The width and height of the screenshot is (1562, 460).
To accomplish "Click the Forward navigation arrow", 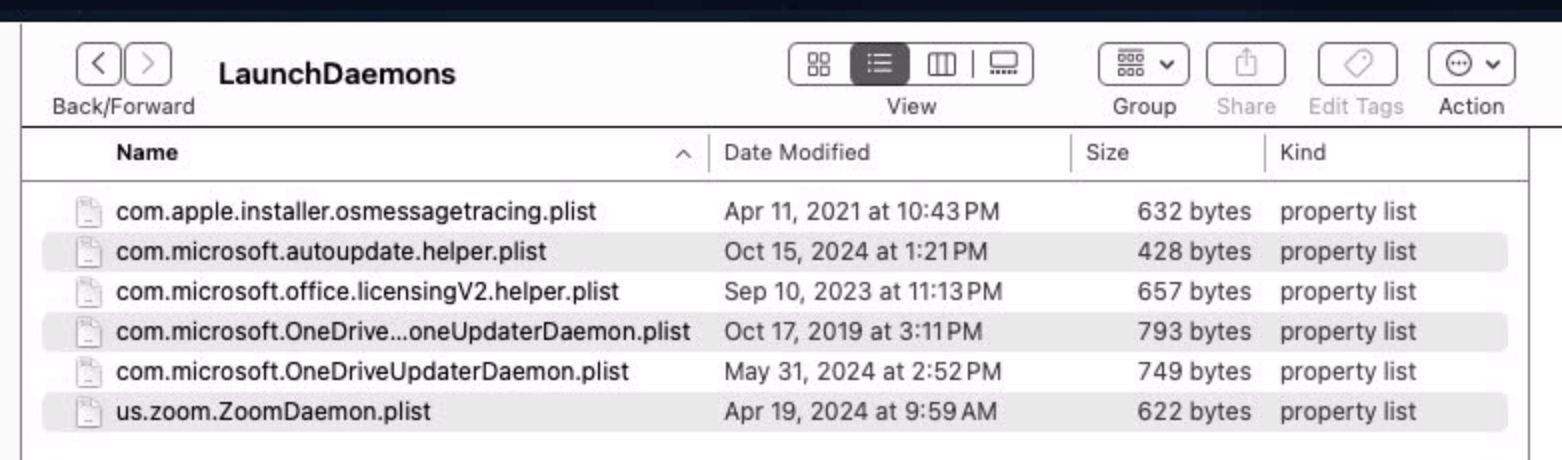I will [147, 66].
